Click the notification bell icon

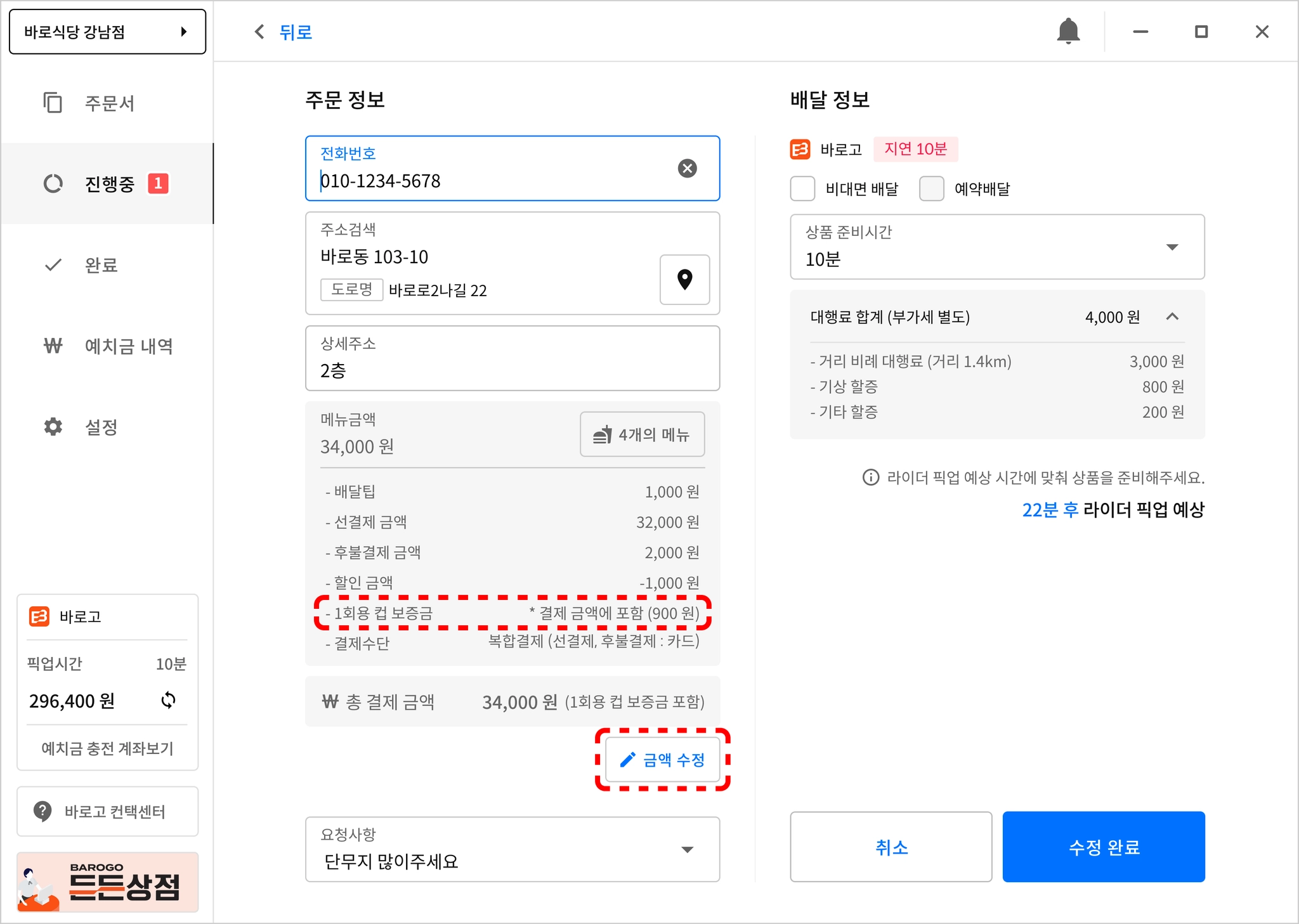click(x=1068, y=31)
